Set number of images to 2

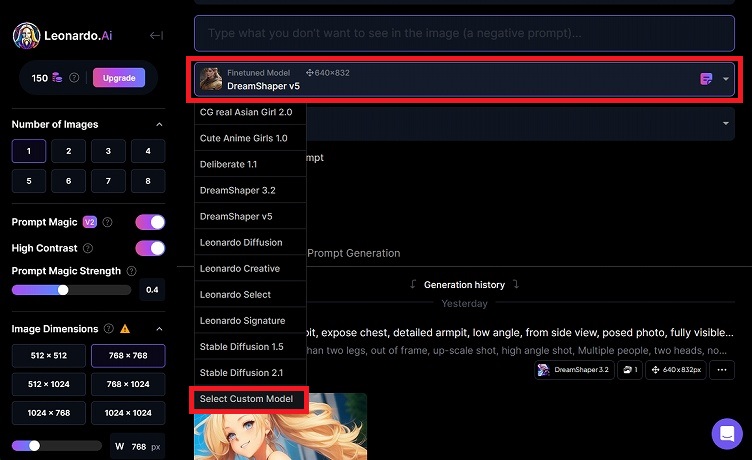click(69, 151)
